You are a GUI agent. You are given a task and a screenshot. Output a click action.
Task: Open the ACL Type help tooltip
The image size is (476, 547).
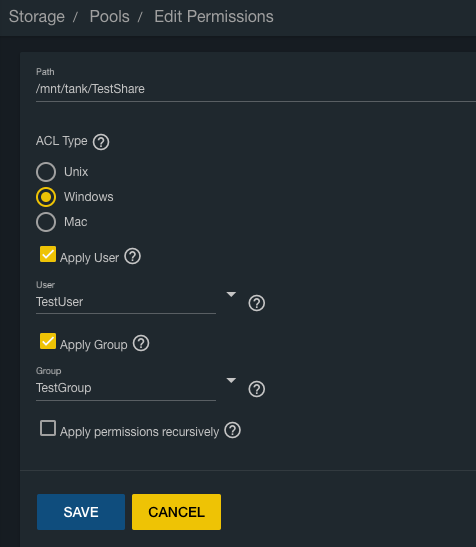click(101, 142)
